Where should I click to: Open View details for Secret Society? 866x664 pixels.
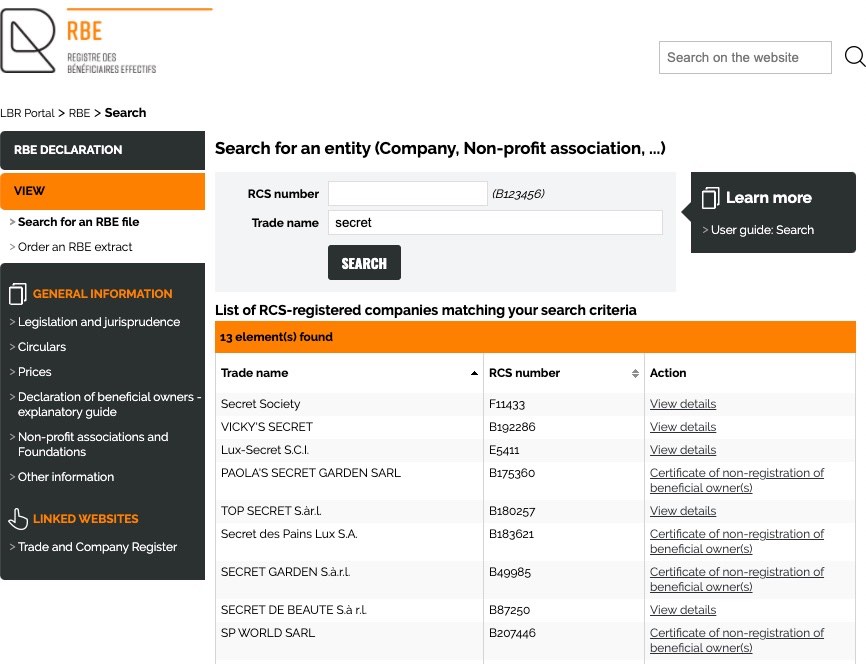(683, 404)
